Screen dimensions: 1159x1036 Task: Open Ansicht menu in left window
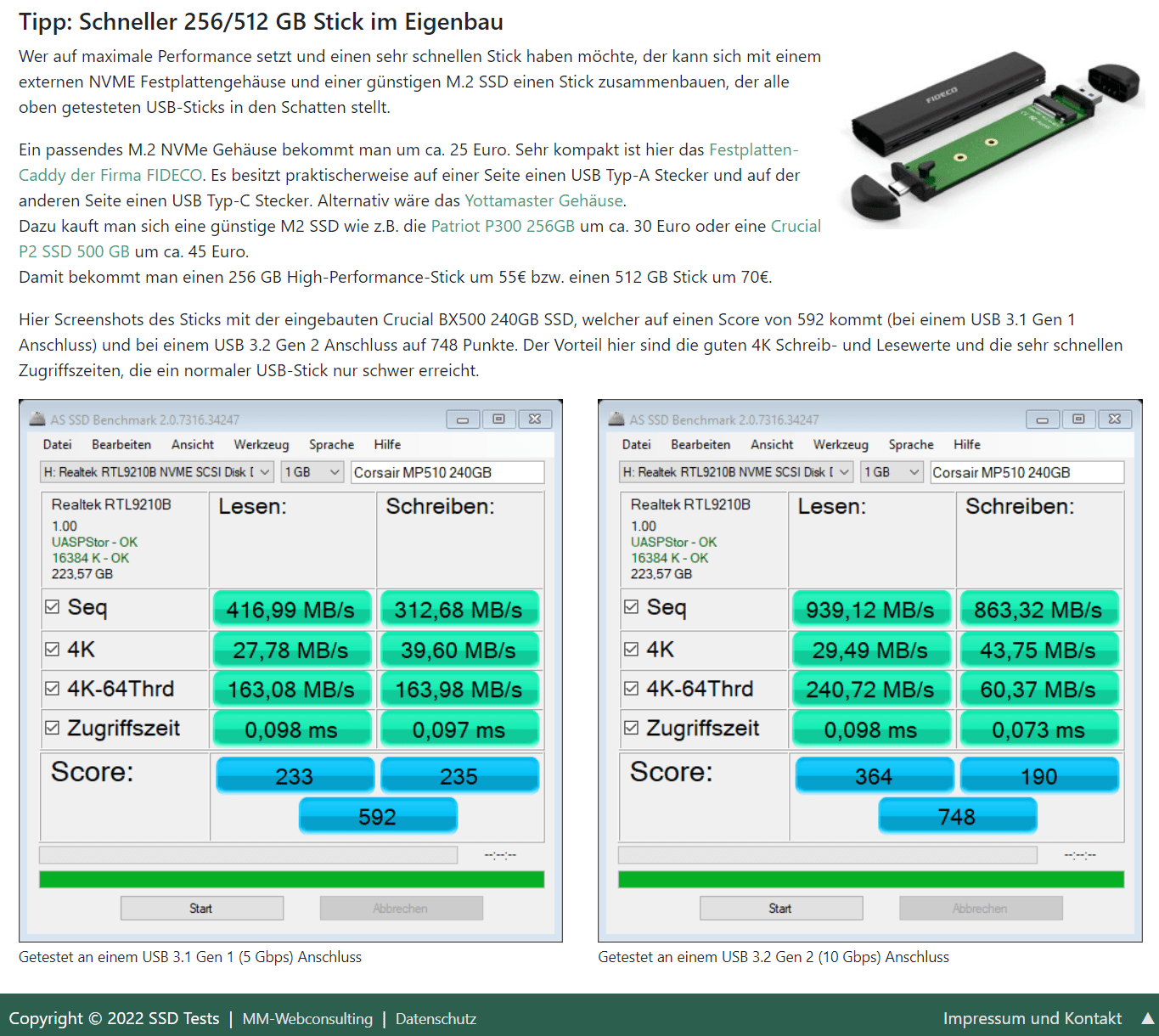193,444
